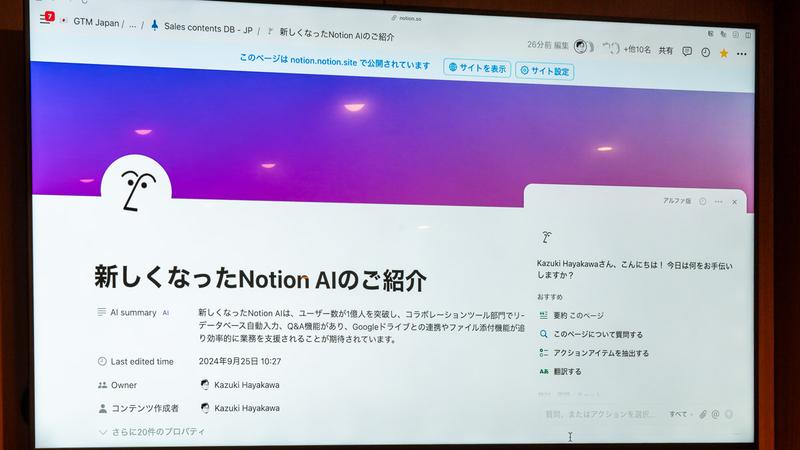
Task: Click the @ mention icon in AI input
Action: (x=715, y=414)
